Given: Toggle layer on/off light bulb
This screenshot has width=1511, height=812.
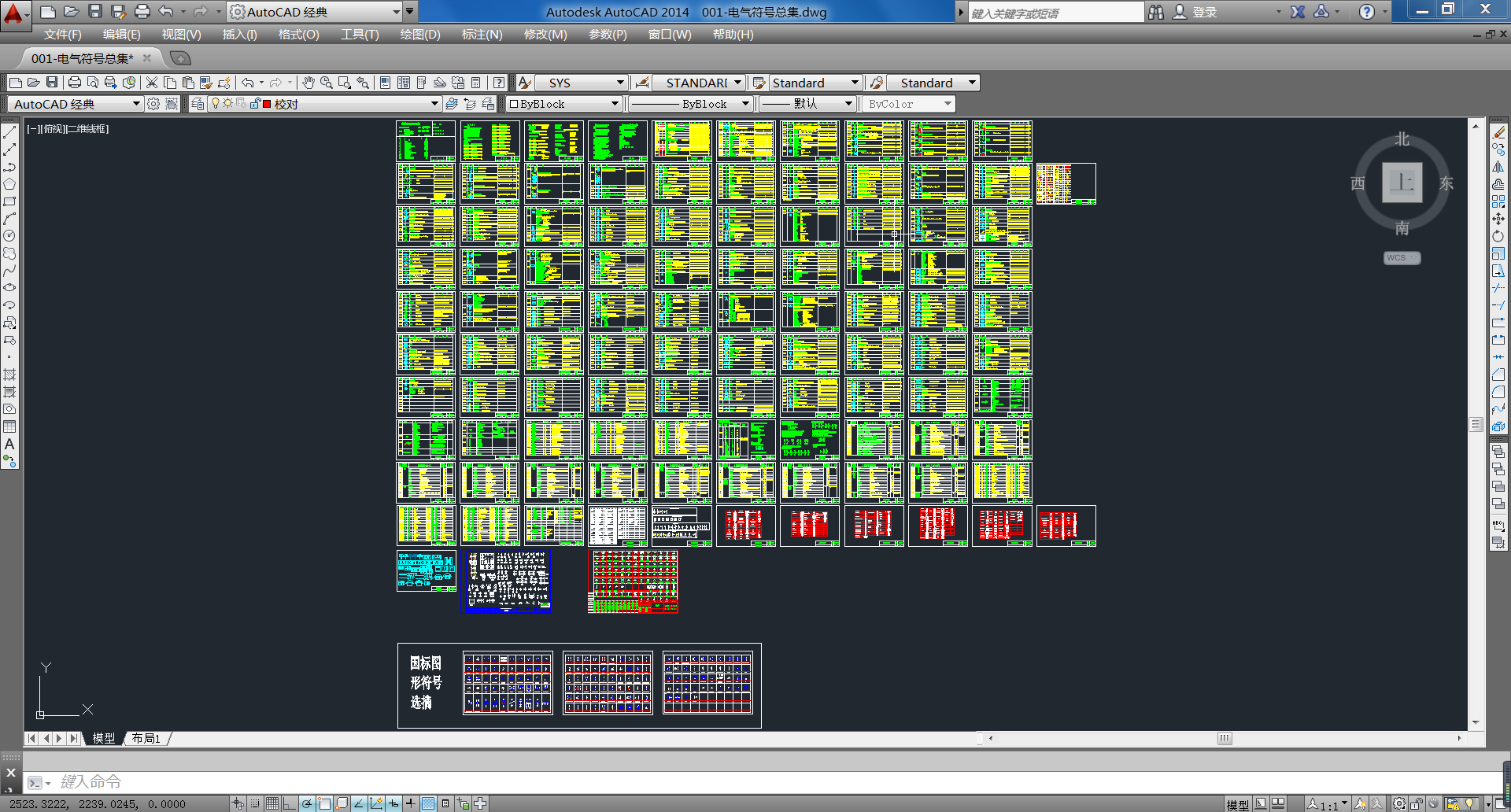Looking at the screenshot, I should pos(216,104).
